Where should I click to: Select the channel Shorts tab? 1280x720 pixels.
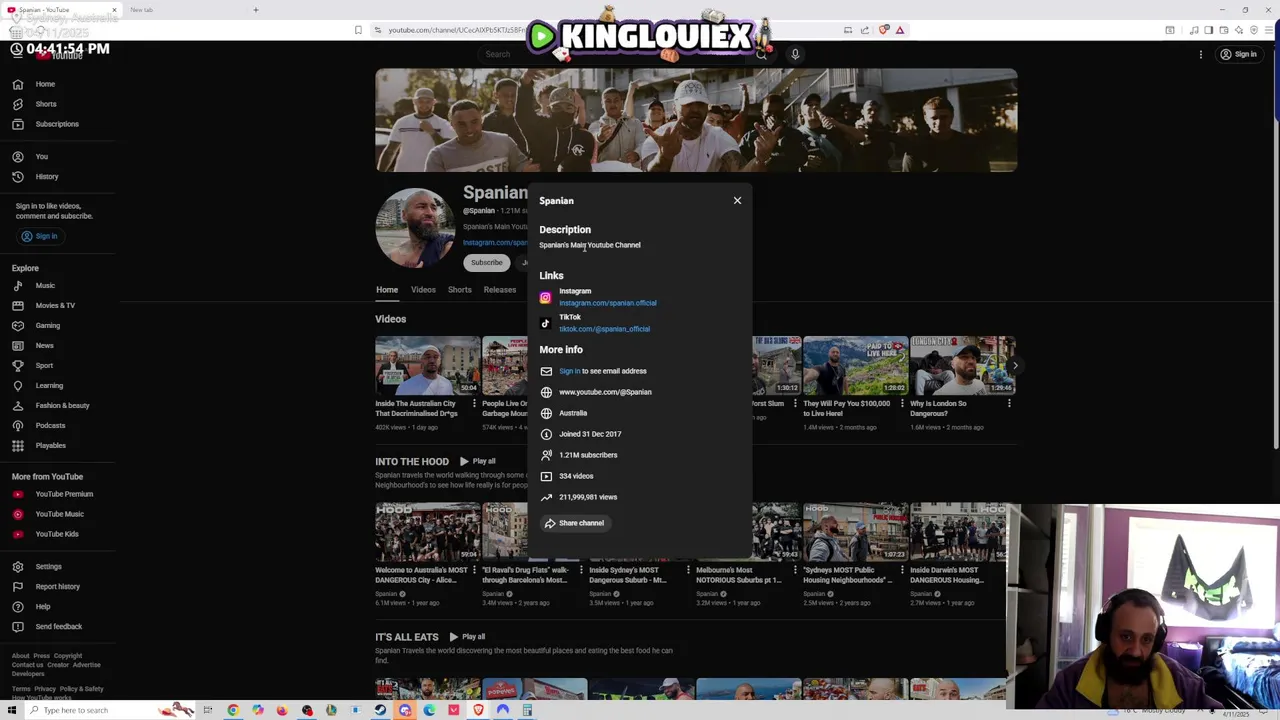pyautogui.click(x=459, y=290)
